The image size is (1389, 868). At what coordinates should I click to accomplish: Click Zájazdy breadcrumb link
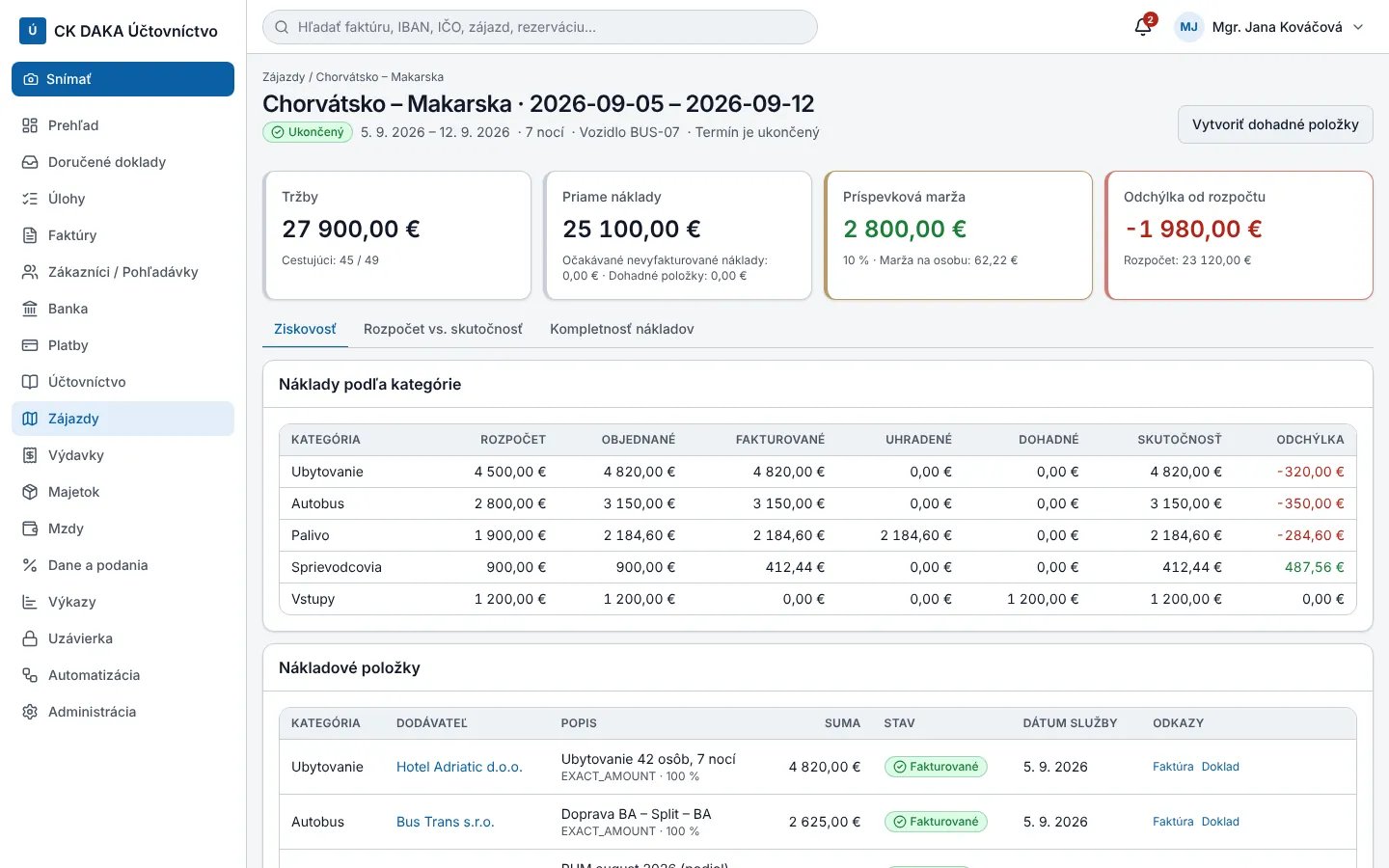pyautogui.click(x=284, y=77)
